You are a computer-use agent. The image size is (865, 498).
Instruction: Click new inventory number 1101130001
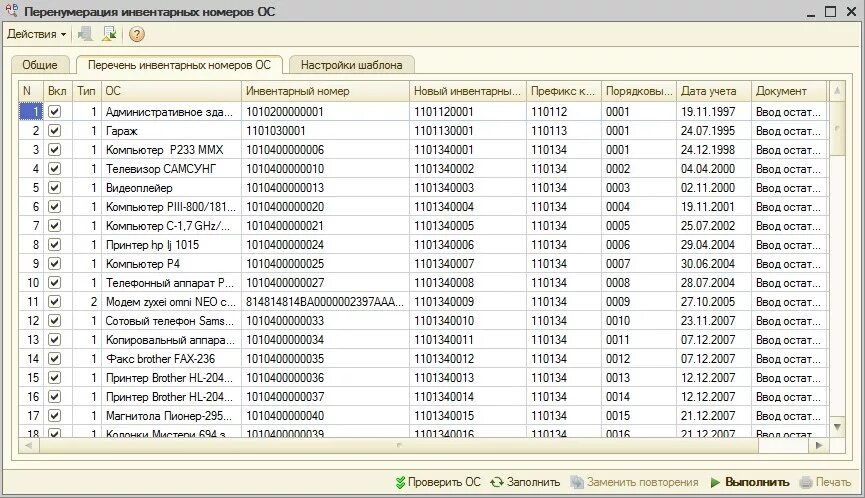(x=468, y=131)
